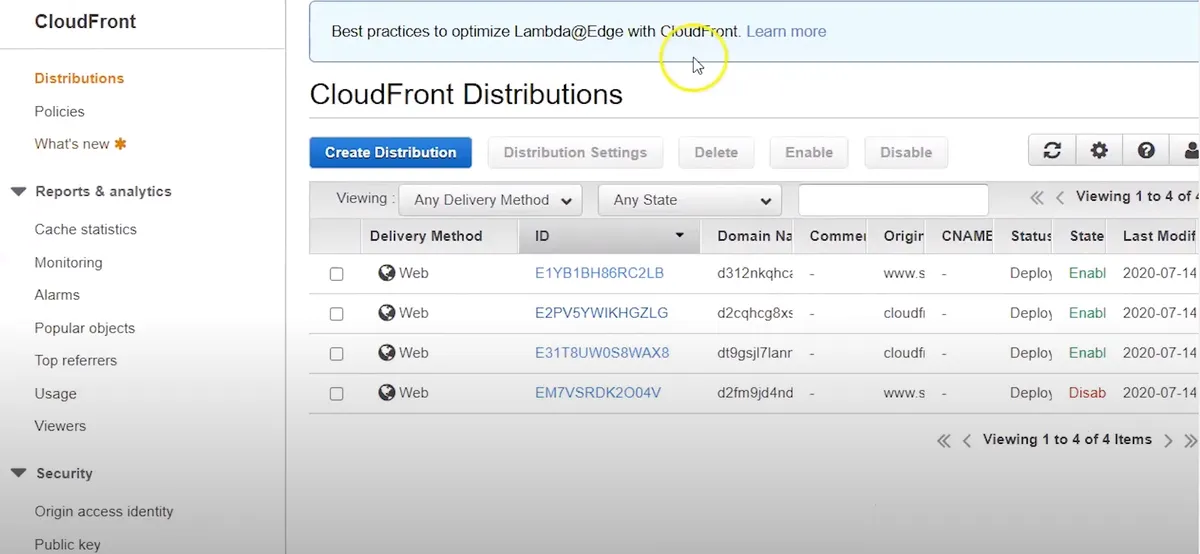Open Cache statistics report

[85, 229]
